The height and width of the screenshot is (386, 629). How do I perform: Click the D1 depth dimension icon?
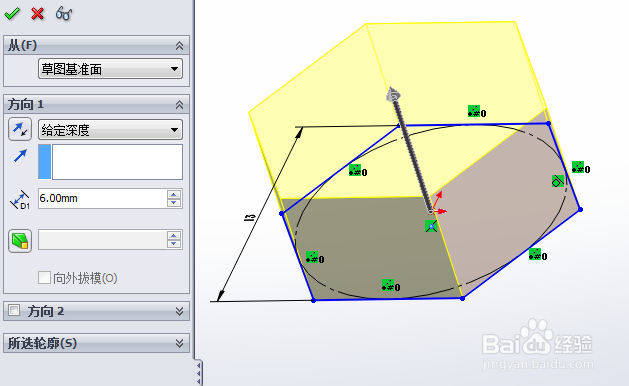[20, 199]
